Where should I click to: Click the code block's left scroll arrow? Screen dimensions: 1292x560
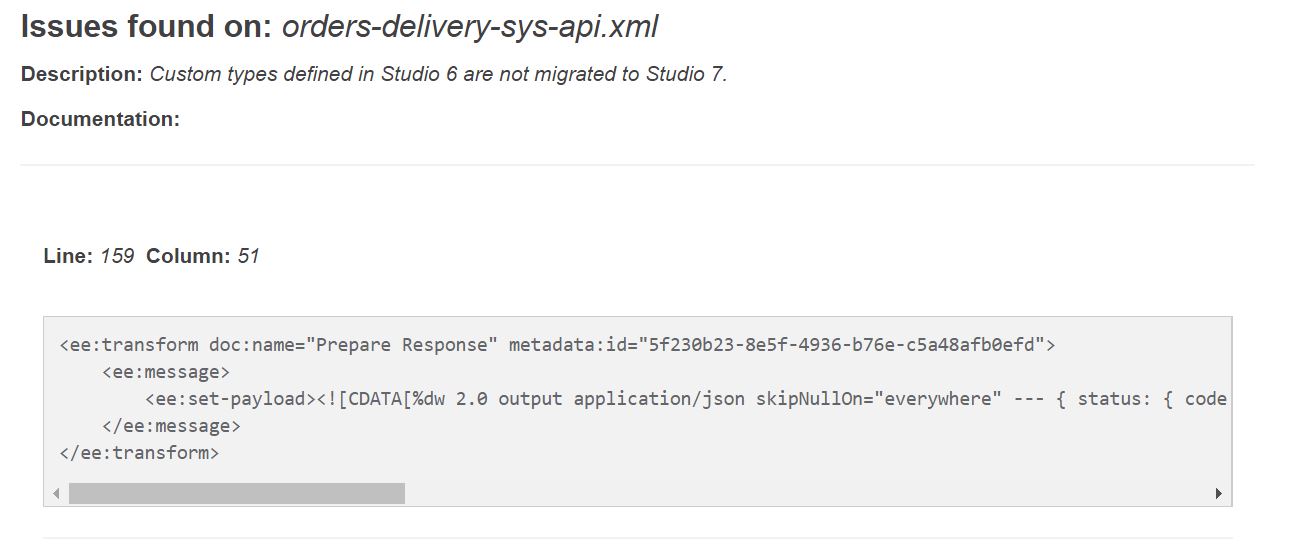[x=56, y=493]
